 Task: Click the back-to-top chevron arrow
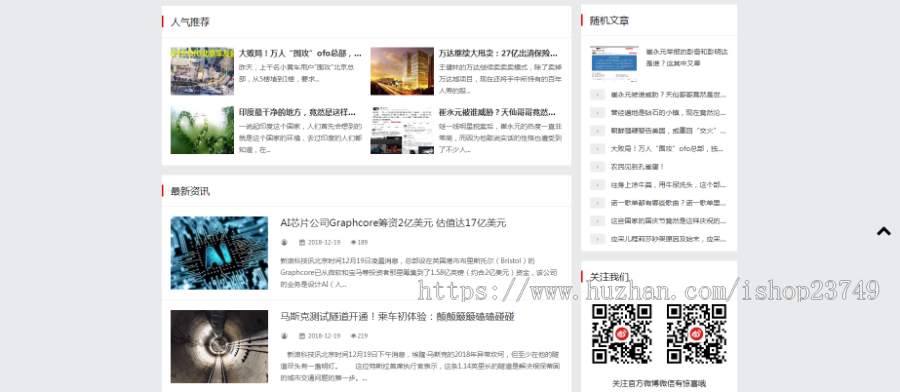click(883, 231)
